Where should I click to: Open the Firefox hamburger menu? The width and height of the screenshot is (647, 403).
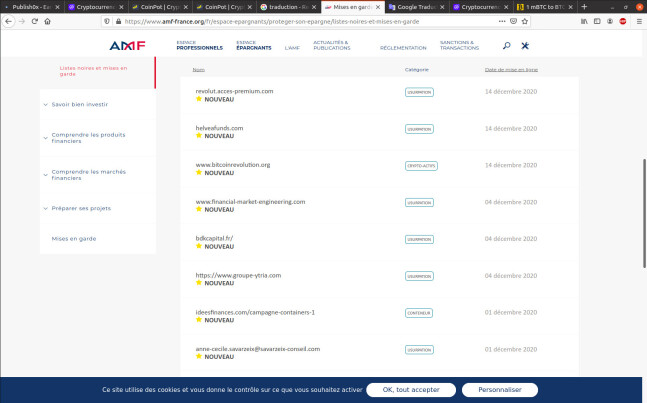(639, 21)
